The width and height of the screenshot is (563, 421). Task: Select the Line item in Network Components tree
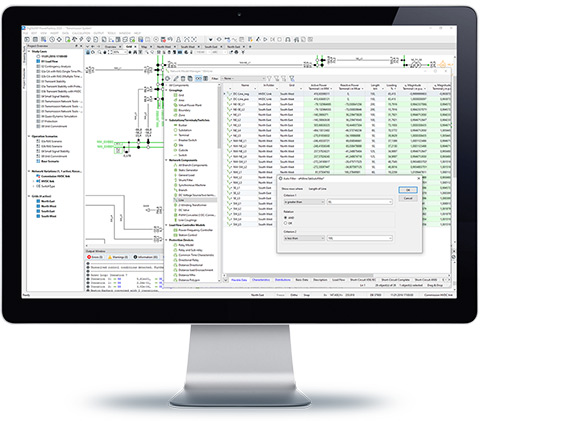coord(195,200)
